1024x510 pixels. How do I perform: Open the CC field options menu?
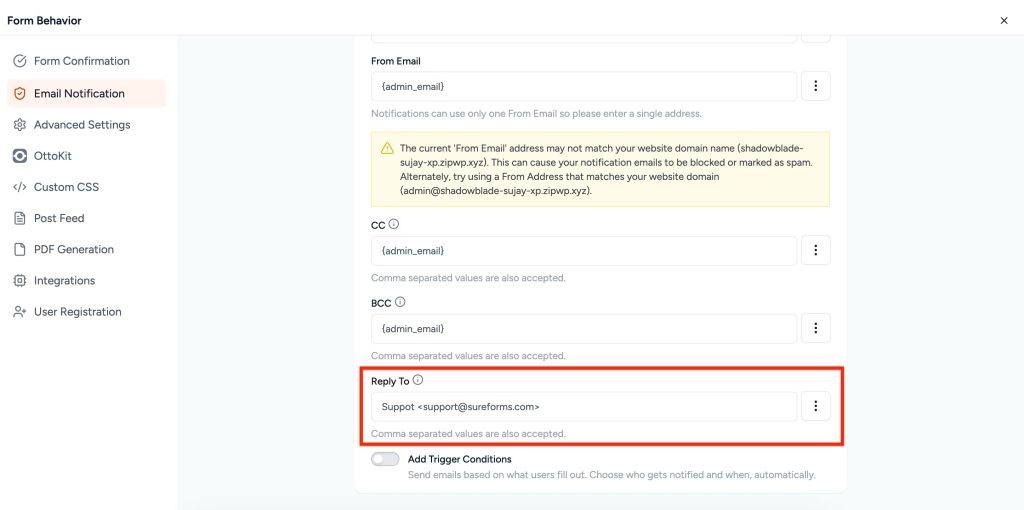(816, 250)
